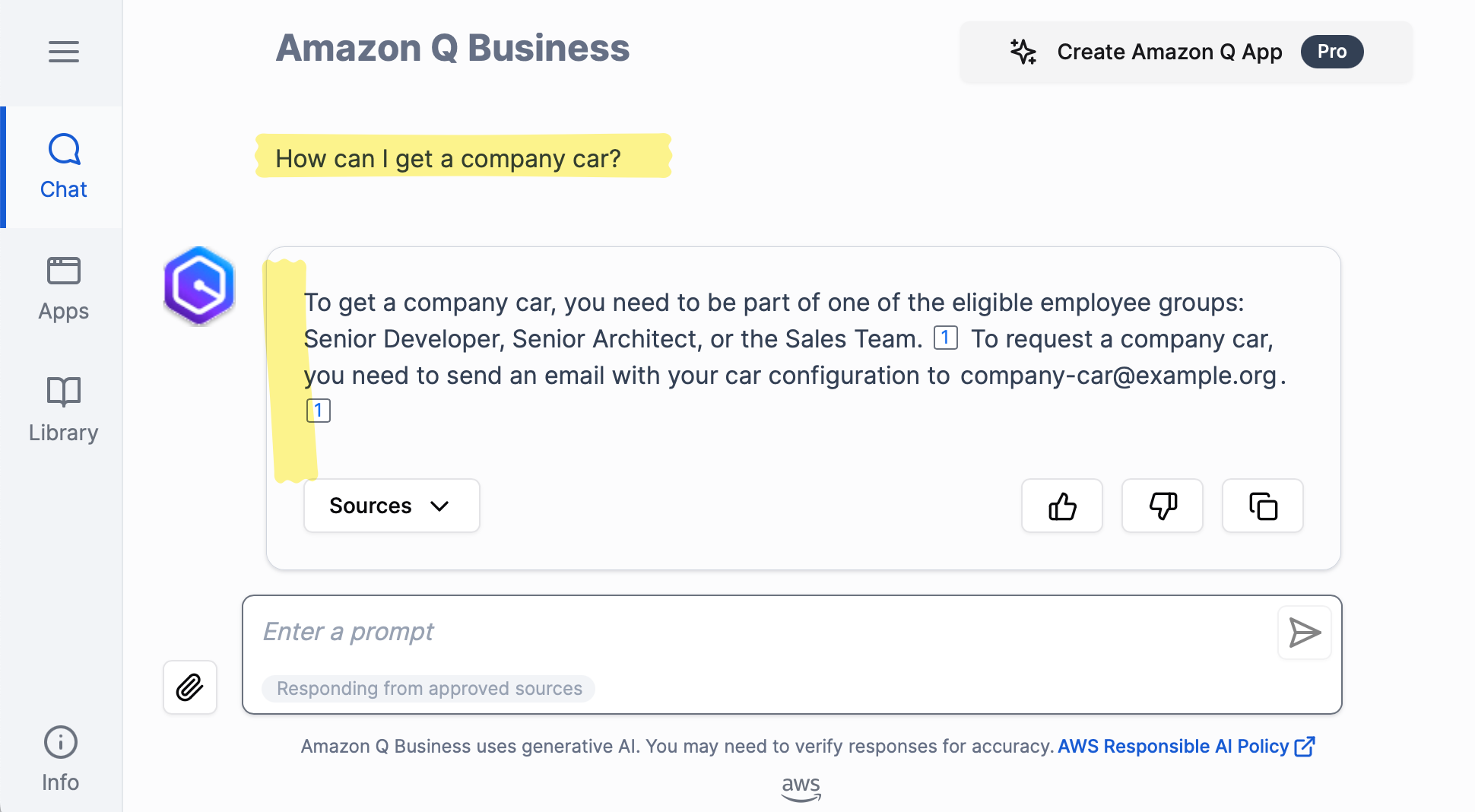Click the Create Amazon Q App button

pos(1169,52)
